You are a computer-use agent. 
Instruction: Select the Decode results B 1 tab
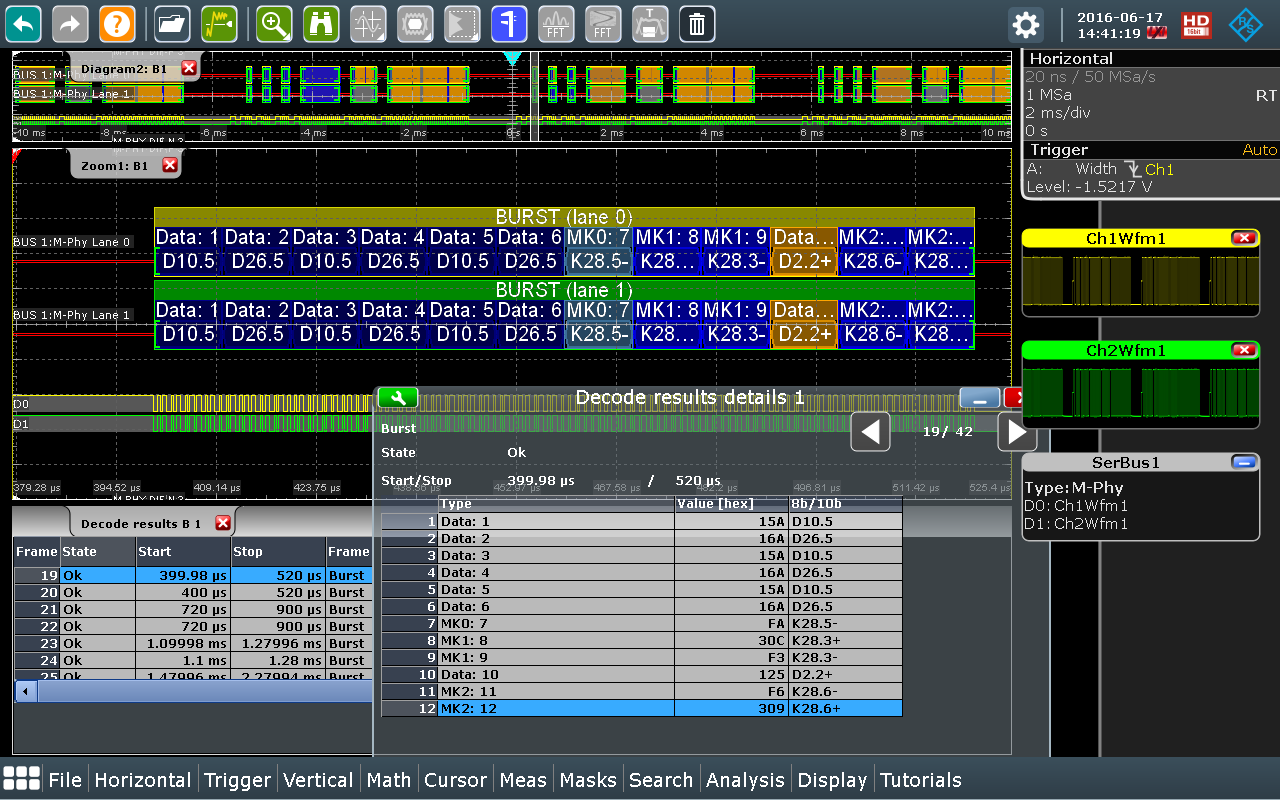tap(140, 523)
